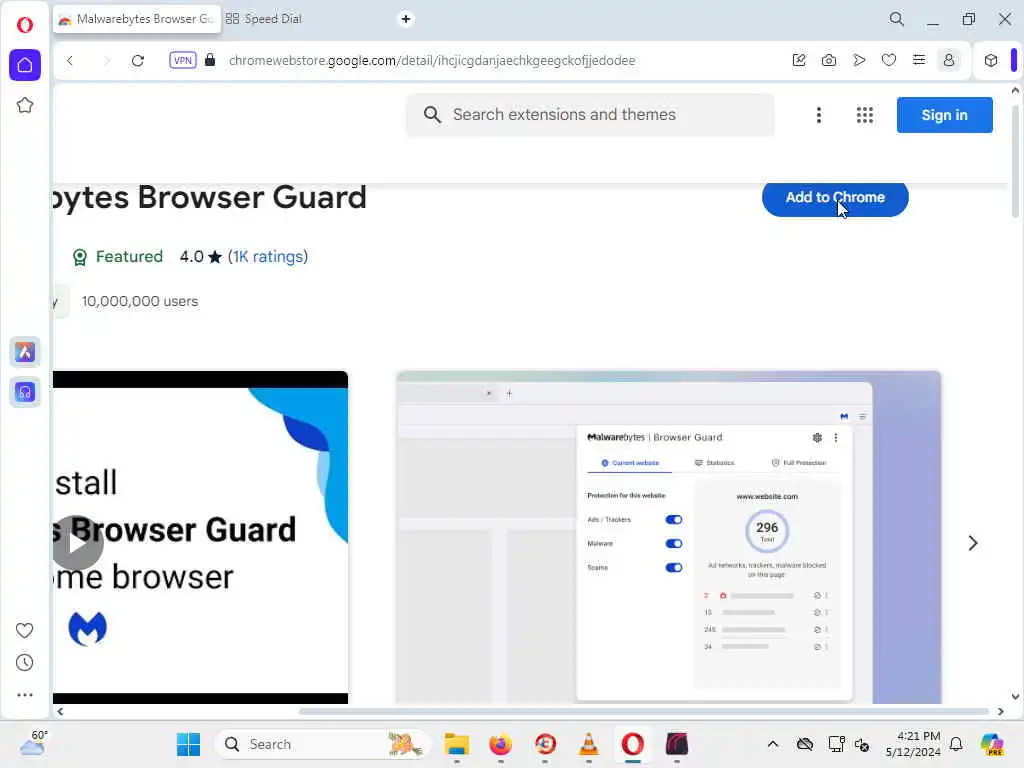Open taskbar clock showing 4:21 PM
Image resolution: width=1024 pixels, height=768 pixels.
point(913,744)
